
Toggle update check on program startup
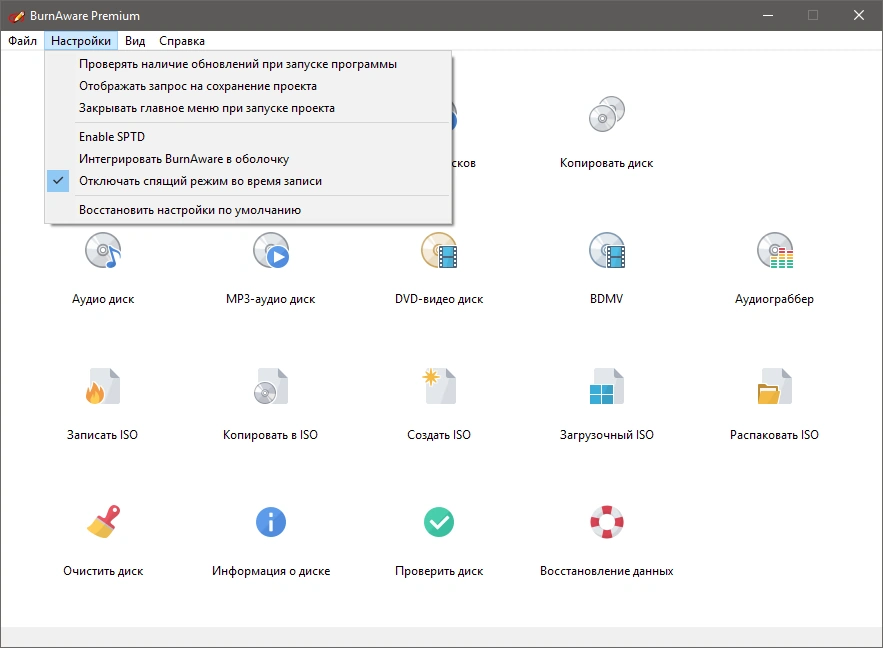[248, 64]
